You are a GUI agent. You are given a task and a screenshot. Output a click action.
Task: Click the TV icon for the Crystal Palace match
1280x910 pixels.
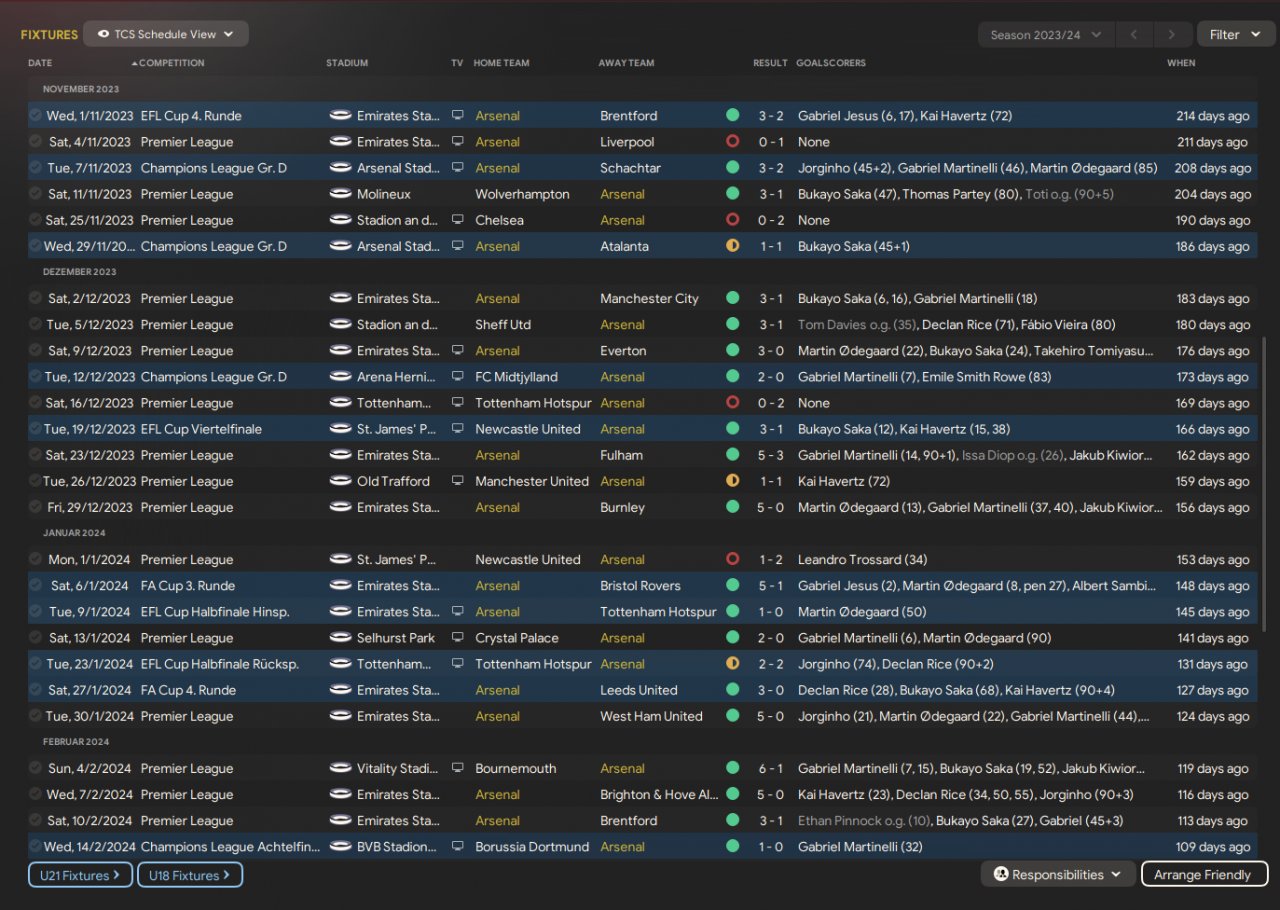point(458,638)
